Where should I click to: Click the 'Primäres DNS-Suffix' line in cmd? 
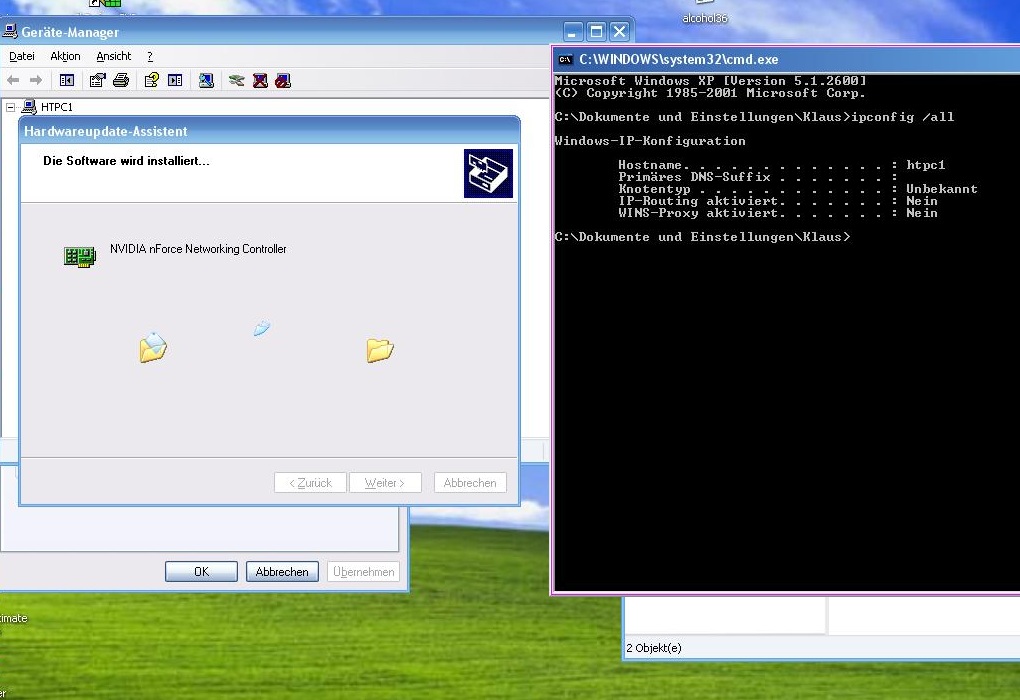tap(758, 177)
